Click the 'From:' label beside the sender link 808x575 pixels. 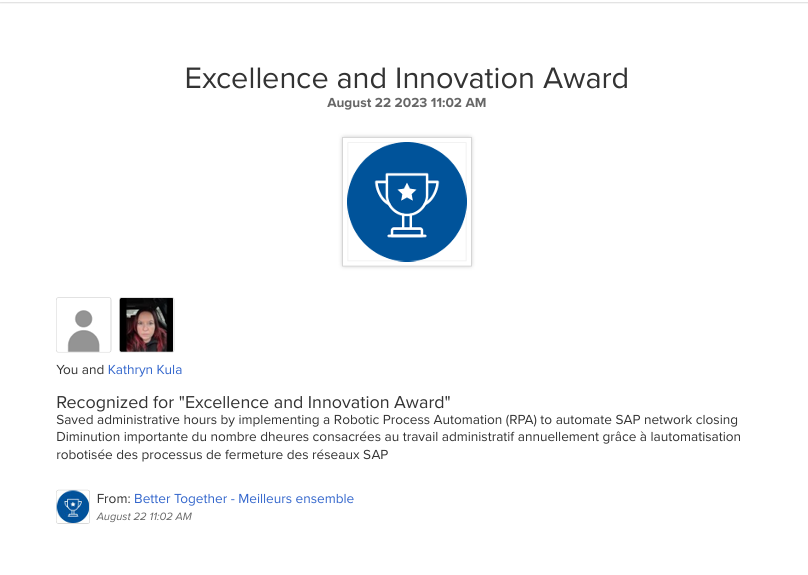(114, 499)
